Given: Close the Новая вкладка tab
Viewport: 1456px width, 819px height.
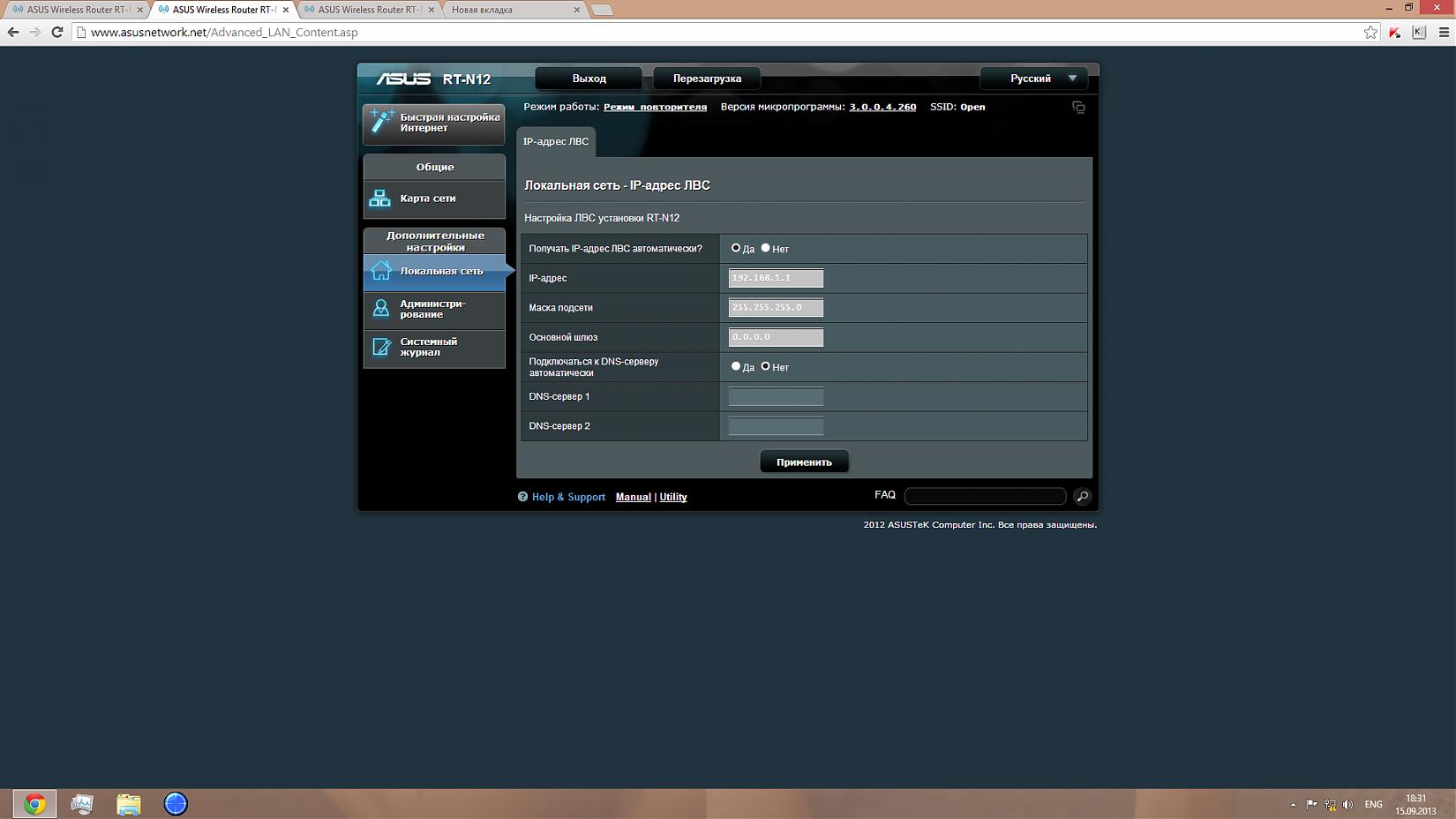Looking at the screenshot, I should coord(577,10).
